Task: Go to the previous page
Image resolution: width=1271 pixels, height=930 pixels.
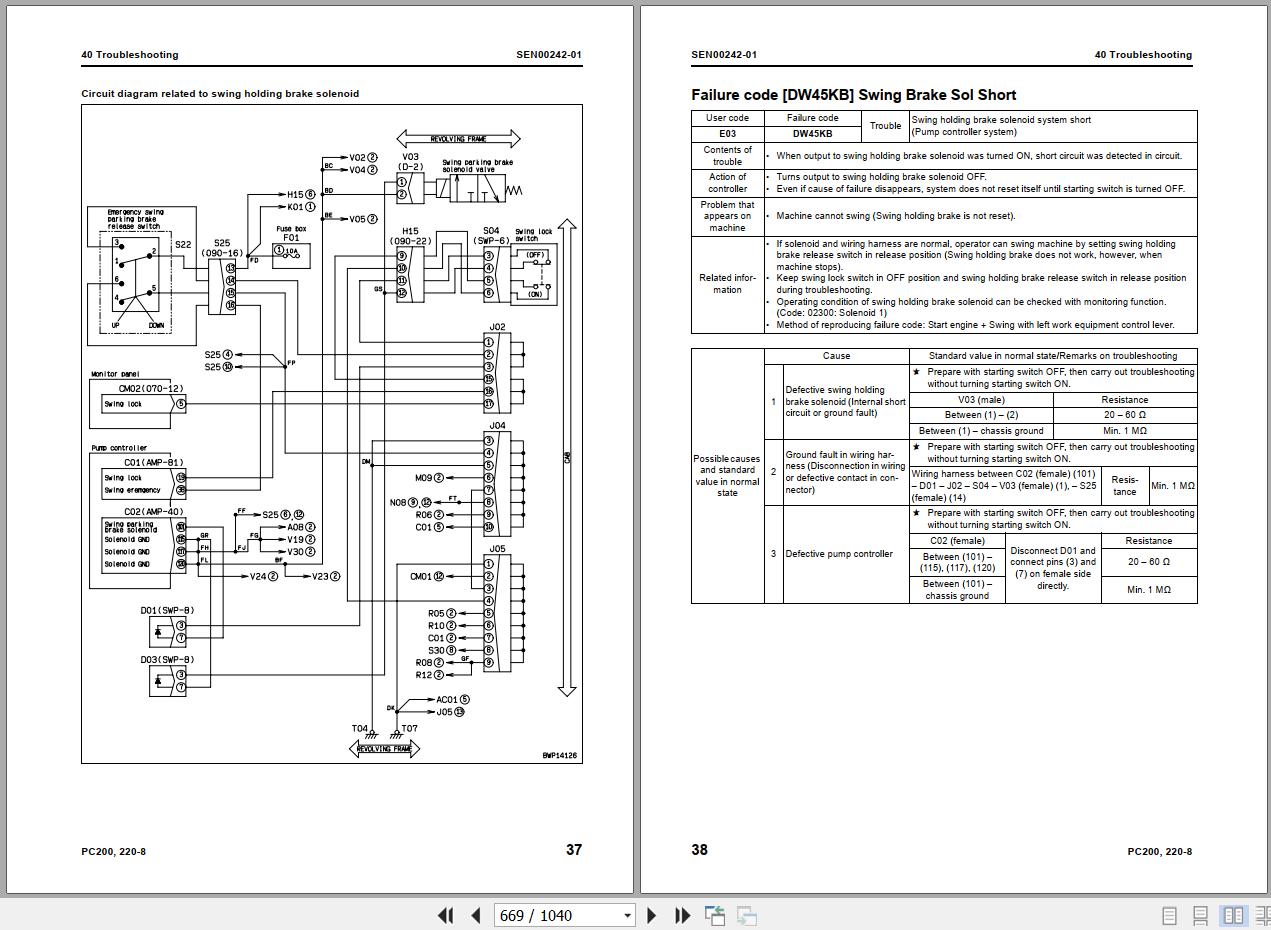Action: pos(476,915)
